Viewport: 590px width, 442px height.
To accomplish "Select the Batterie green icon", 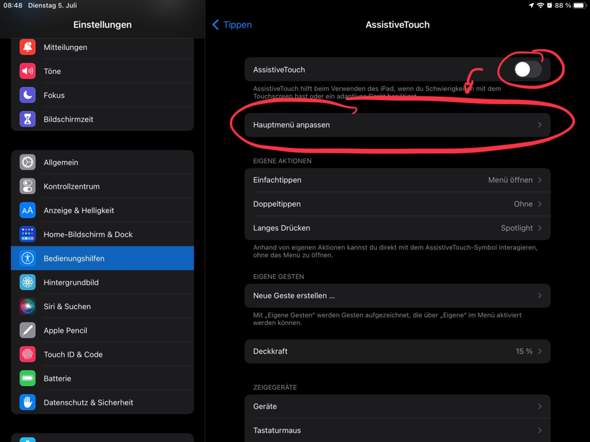I will pos(27,378).
